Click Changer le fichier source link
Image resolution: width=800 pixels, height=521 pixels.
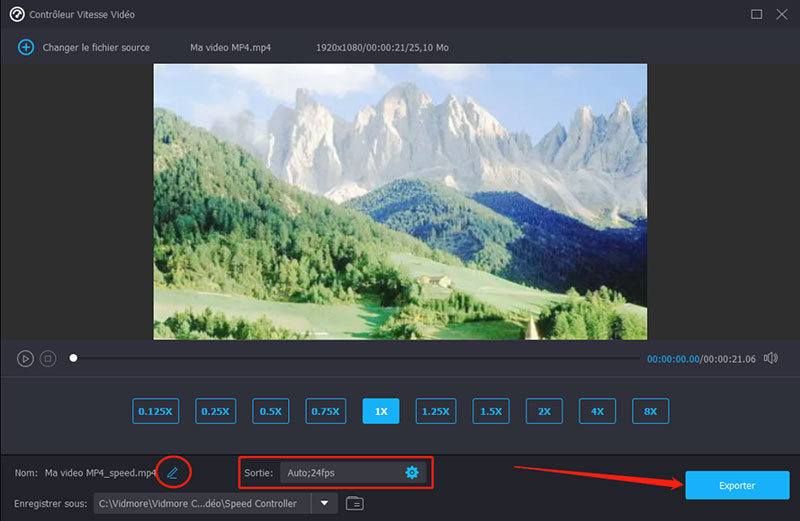96,47
